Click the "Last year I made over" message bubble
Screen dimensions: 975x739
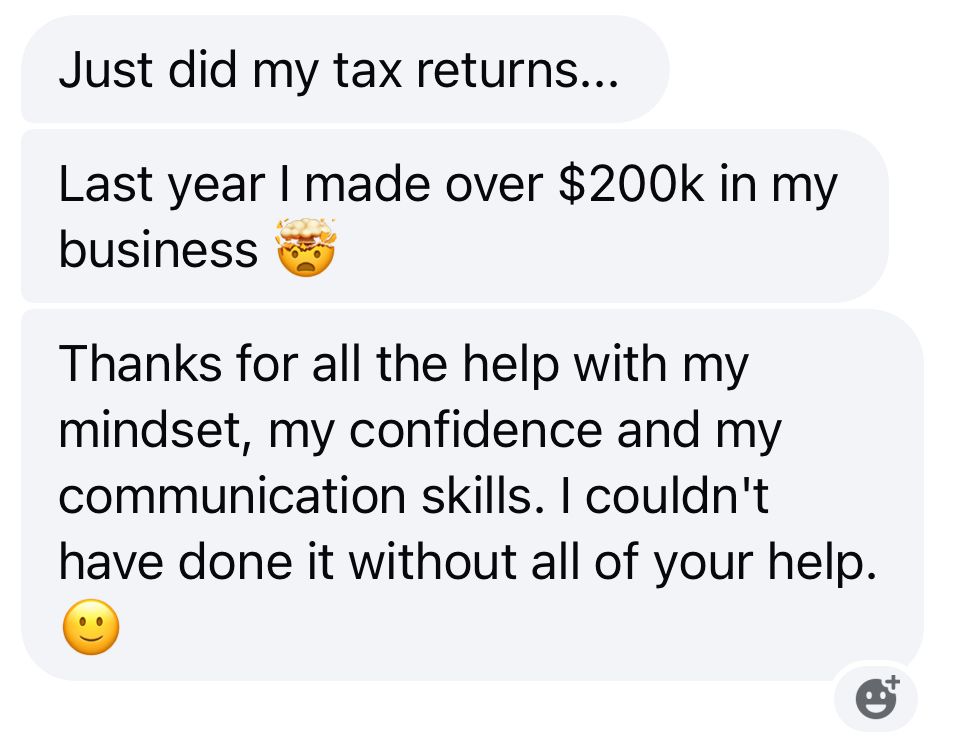[450, 216]
